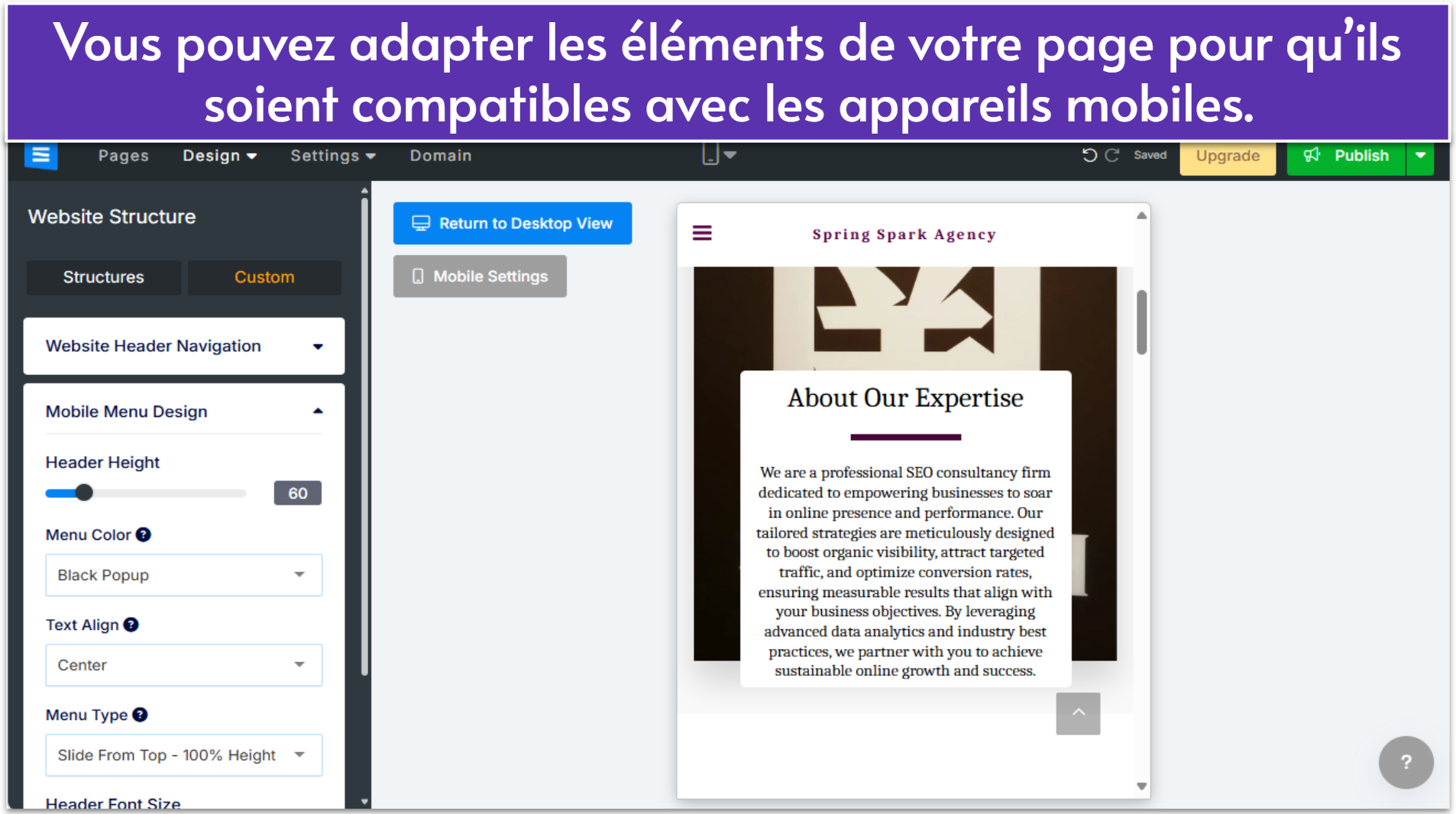The height and width of the screenshot is (814, 1456).
Task: Open the Domain menu item
Action: (x=441, y=156)
